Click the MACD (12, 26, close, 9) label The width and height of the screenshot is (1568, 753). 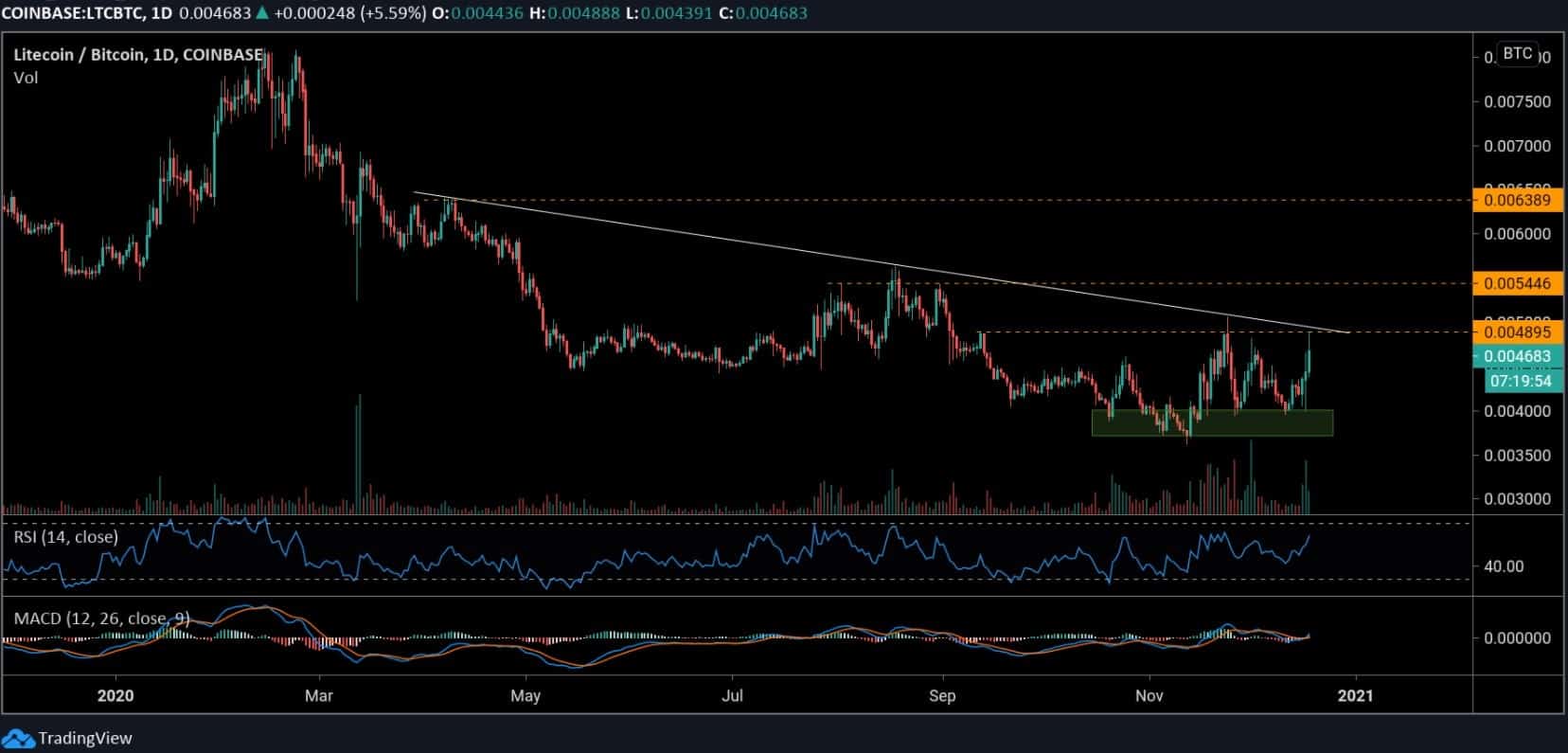[x=101, y=619]
